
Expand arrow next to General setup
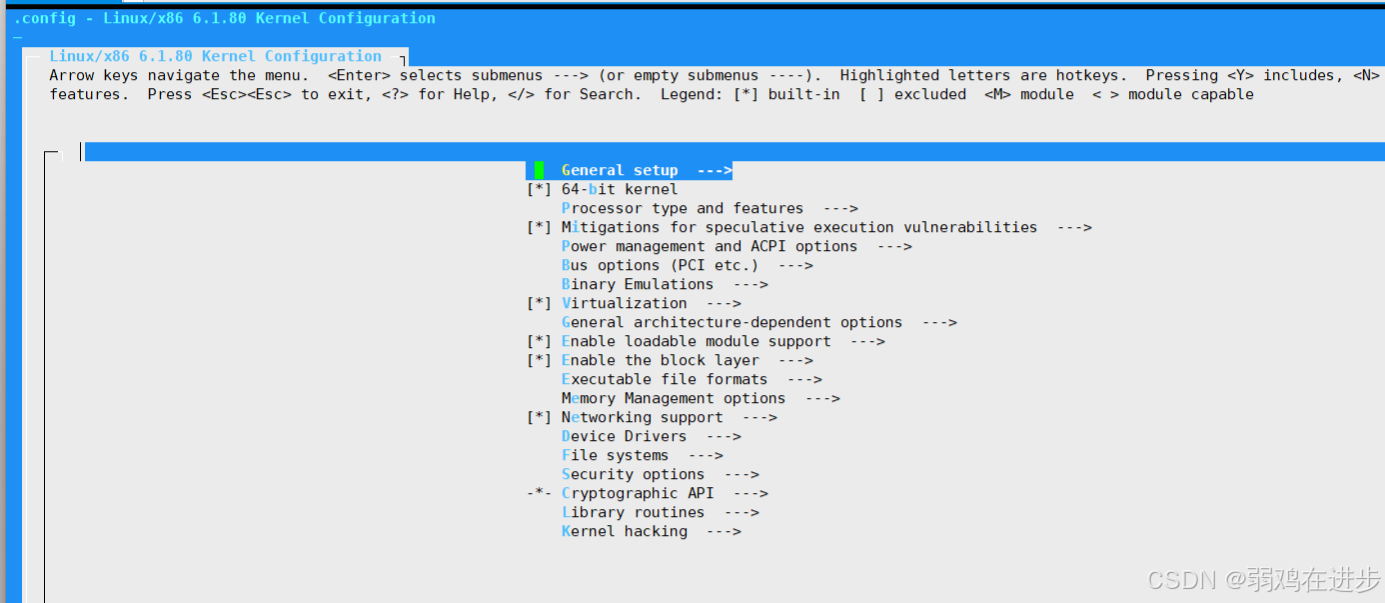coord(715,170)
